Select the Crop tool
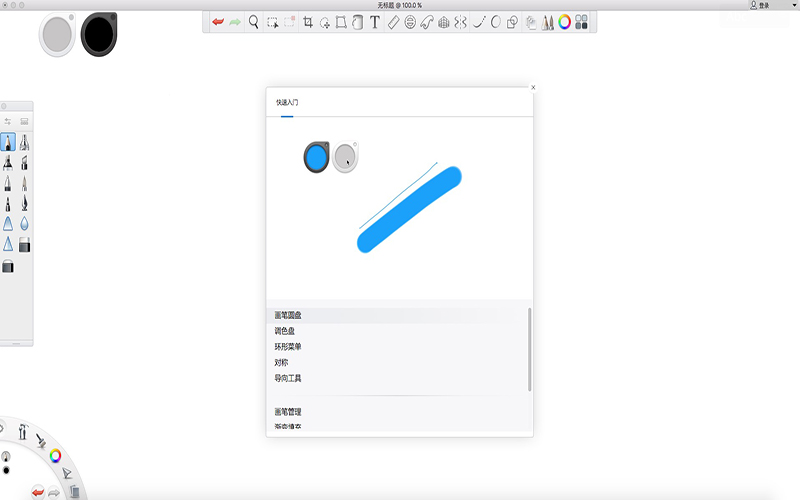 click(308, 22)
